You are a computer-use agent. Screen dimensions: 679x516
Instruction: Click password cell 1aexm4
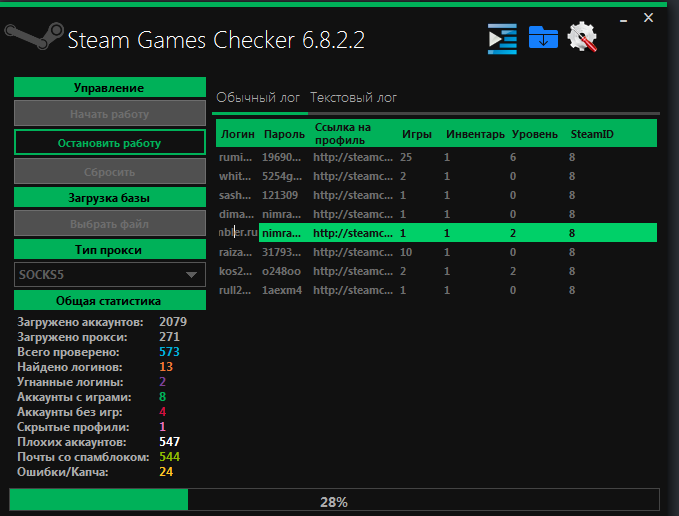pyautogui.click(x=282, y=290)
